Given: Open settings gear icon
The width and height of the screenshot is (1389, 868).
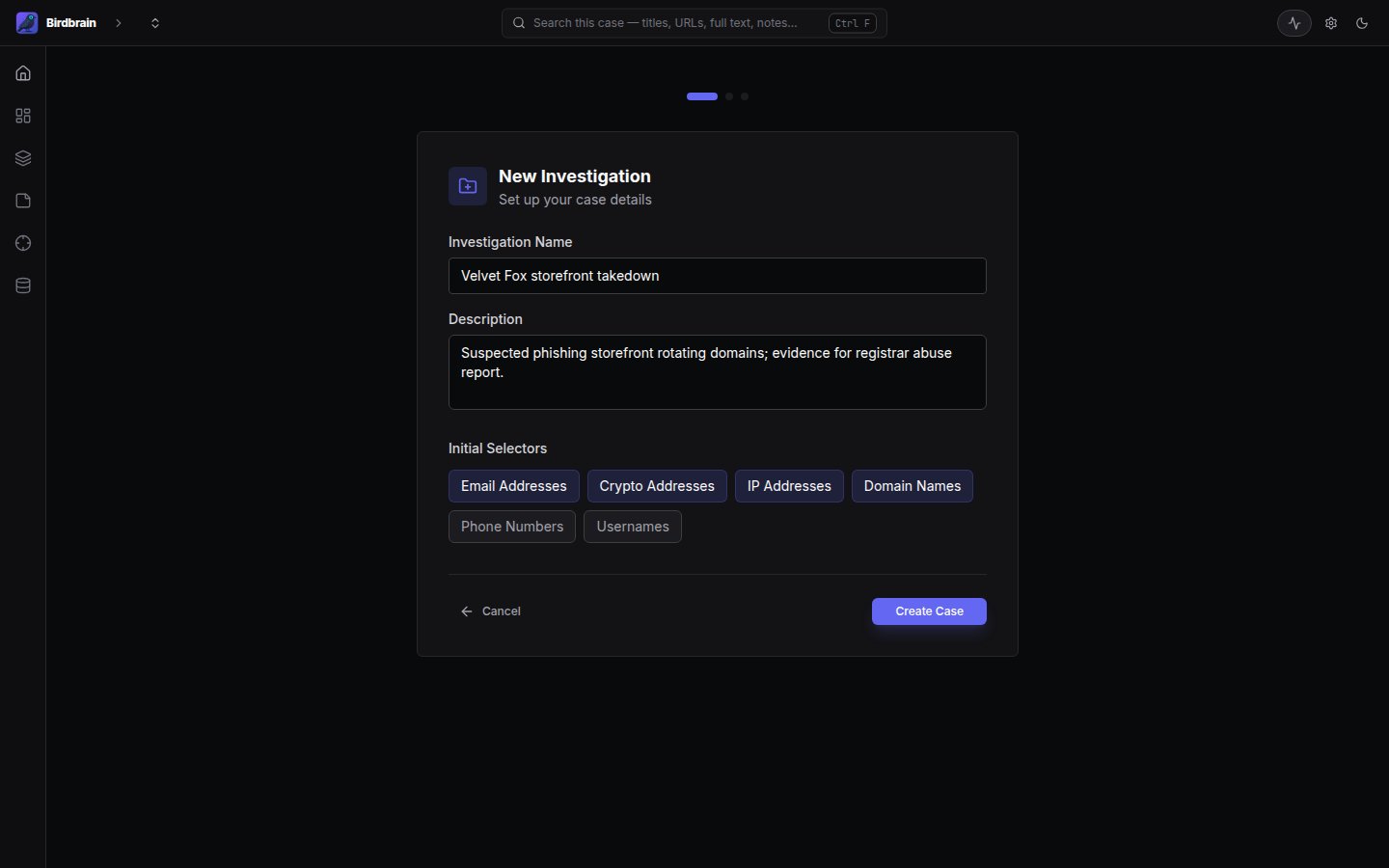Looking at the screenshot, I should pos(1331,23).
